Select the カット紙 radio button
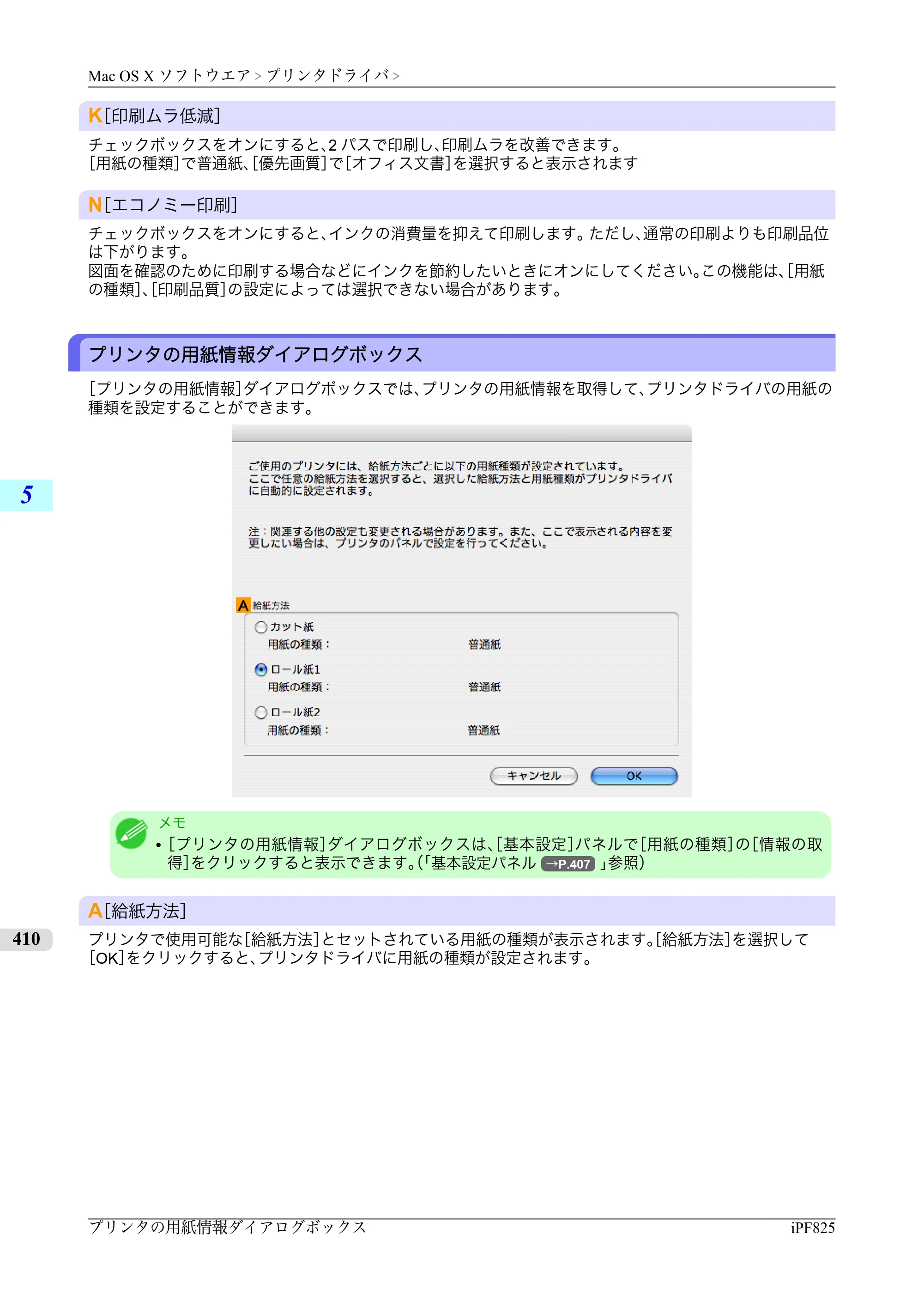Image resolution: width=924 pixels, height=1307 pixels. [x=260, y=627]
